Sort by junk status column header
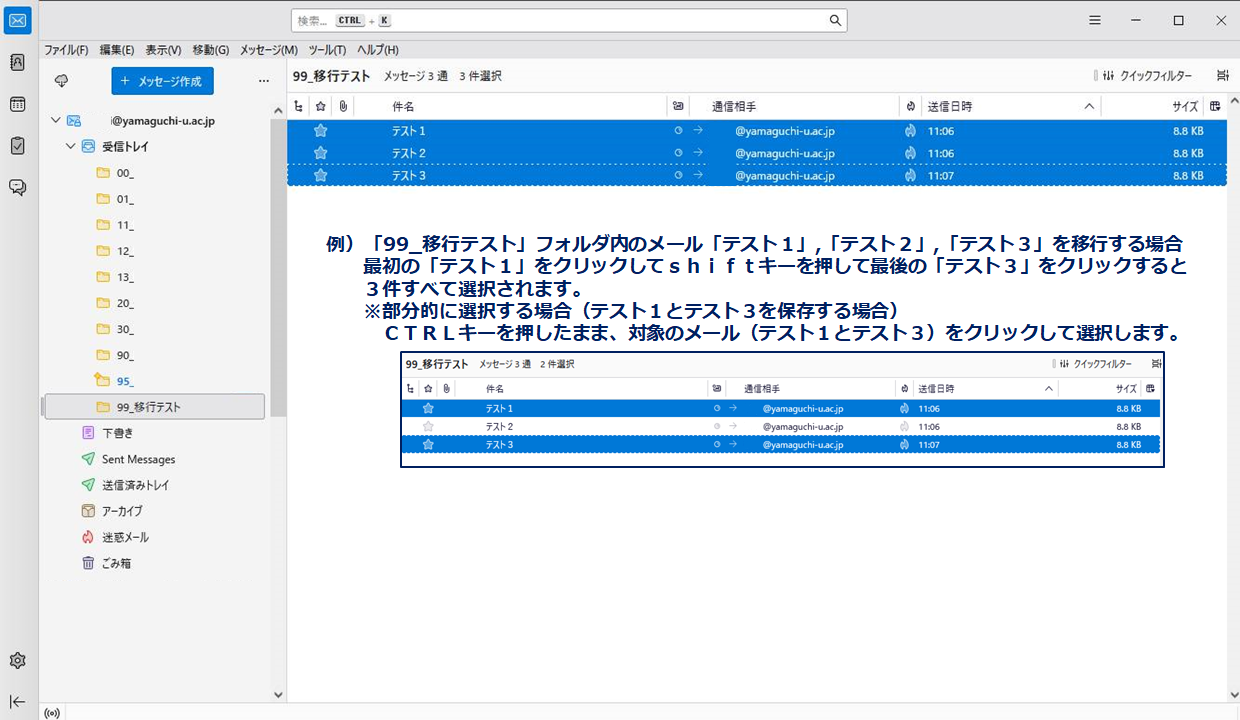 tap(910, 106)
